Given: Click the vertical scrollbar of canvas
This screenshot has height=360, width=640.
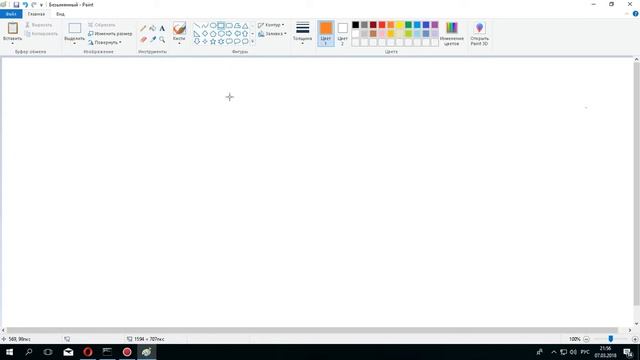Looking at the screenshot, I should click(x=636, y=184).
